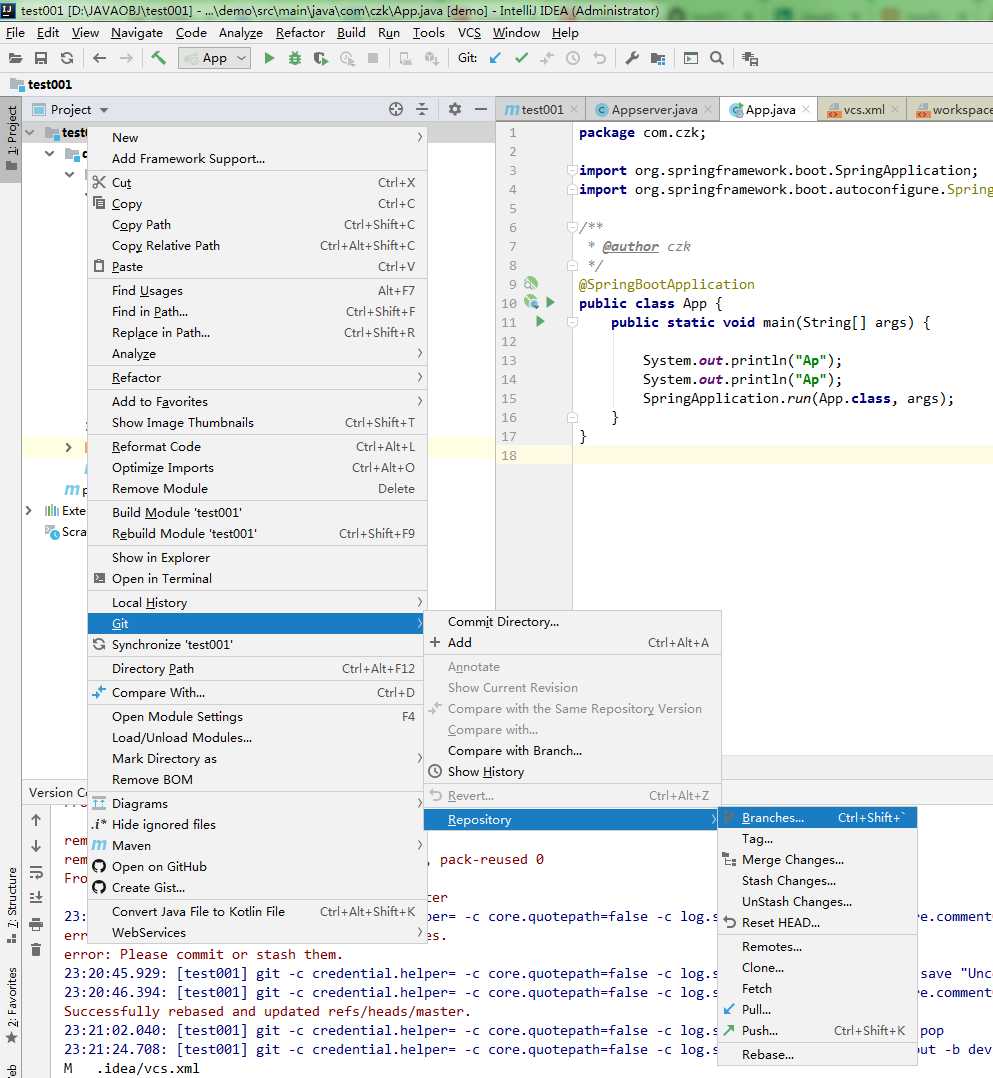993x1078 pixels.
Task: Click the up arrow in Version Control console
Action: (36, 820)
